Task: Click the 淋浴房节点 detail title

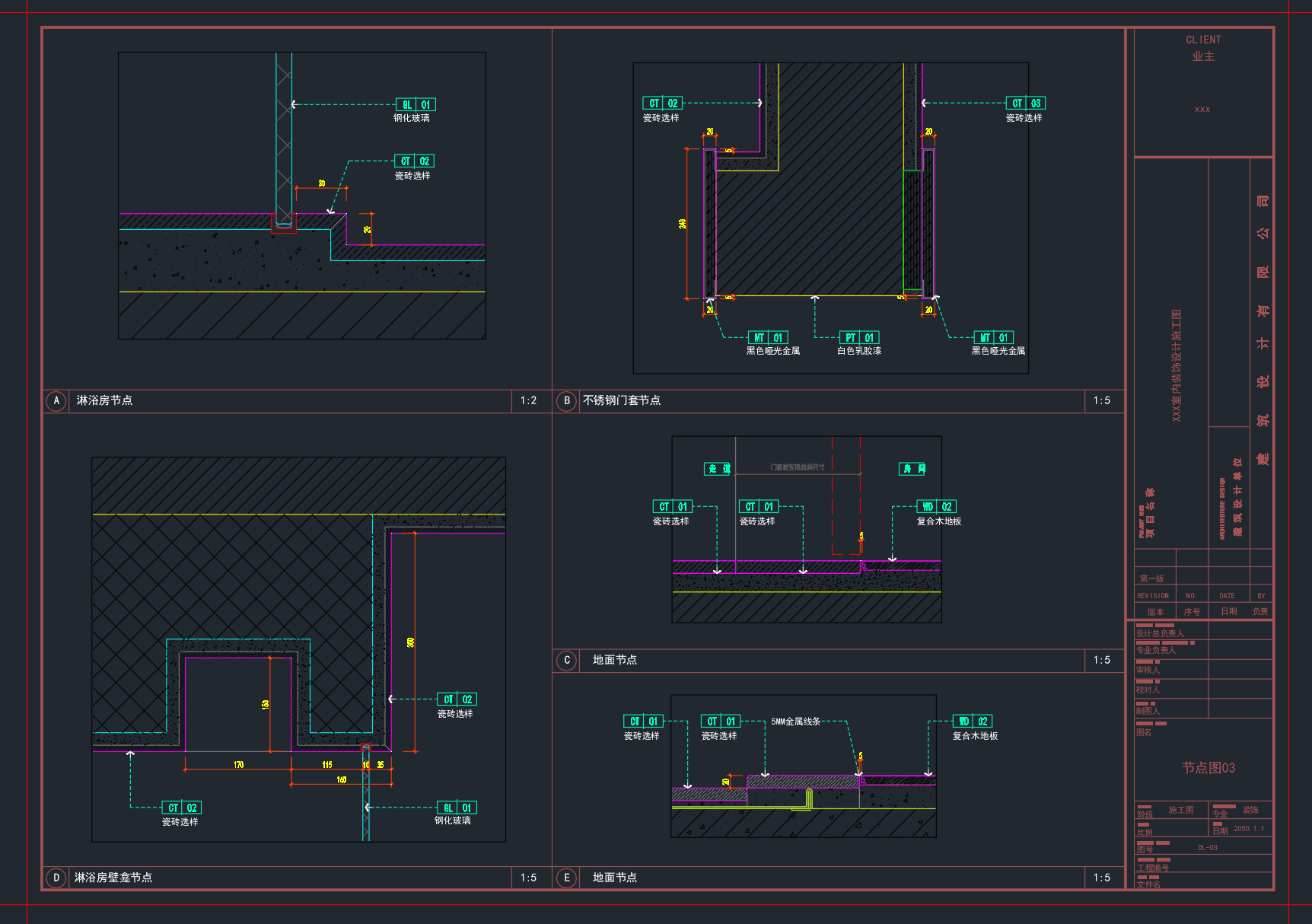Action: pos(104,400)
